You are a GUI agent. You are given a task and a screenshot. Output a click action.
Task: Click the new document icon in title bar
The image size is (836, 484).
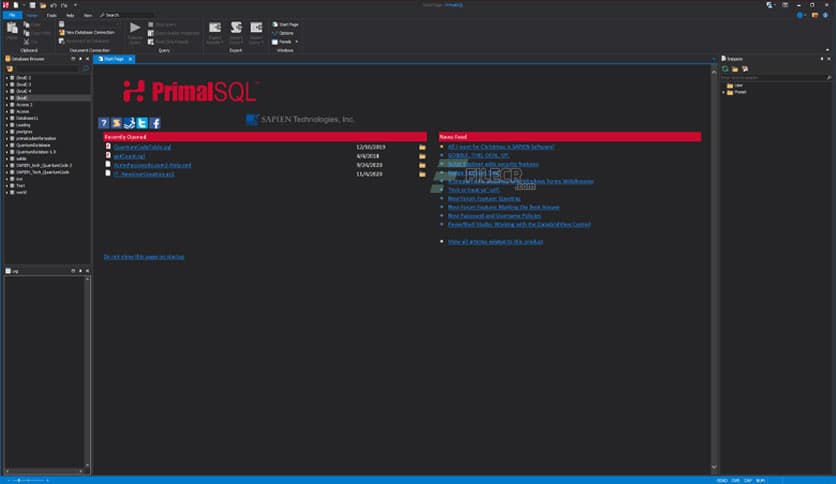(16, 5)
